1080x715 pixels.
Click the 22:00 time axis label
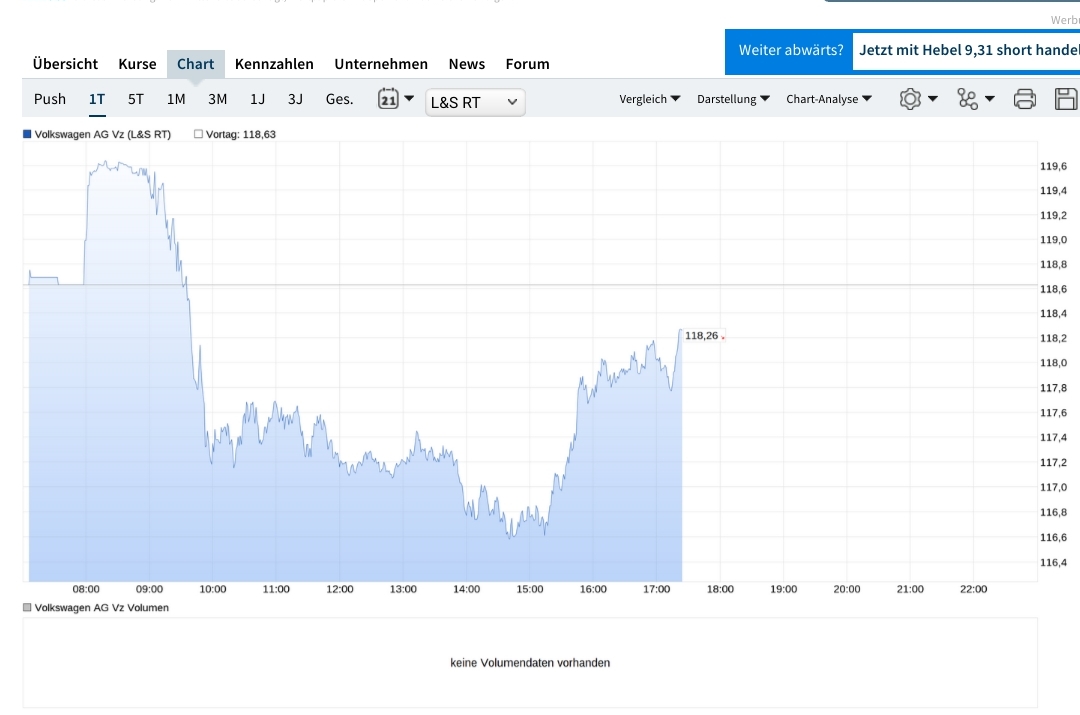click(973, 589)
